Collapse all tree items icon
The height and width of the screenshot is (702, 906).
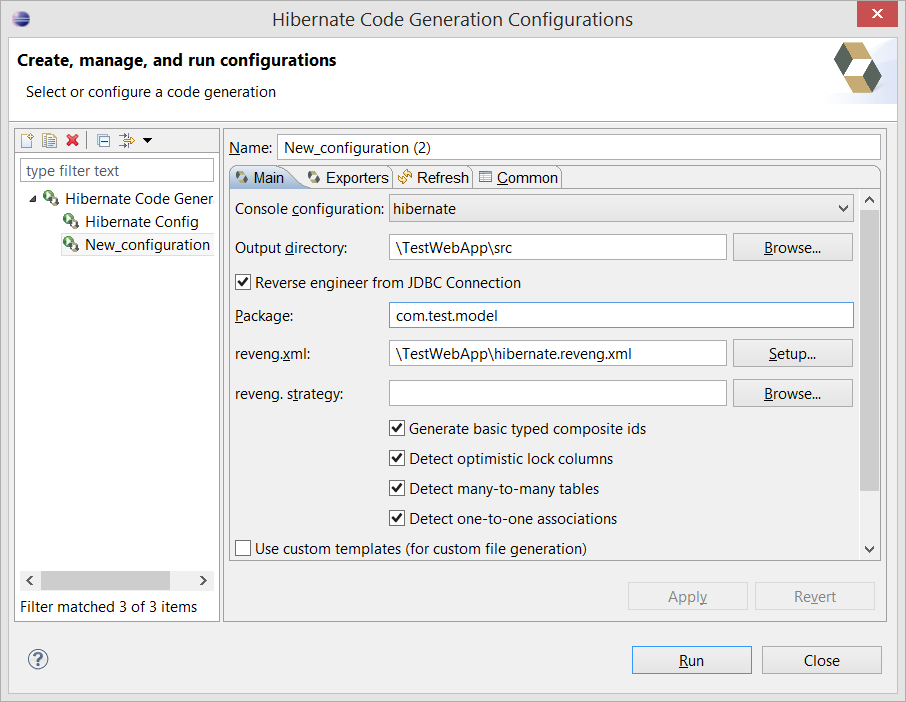tap(103, 140)
